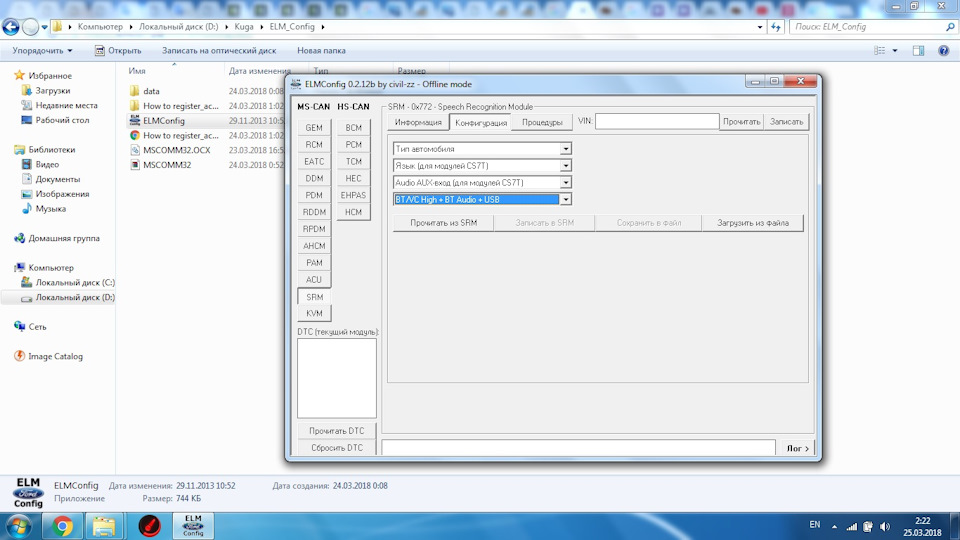
Task: Click Записать на оптический диск
Action: click(x=219, y=50)
